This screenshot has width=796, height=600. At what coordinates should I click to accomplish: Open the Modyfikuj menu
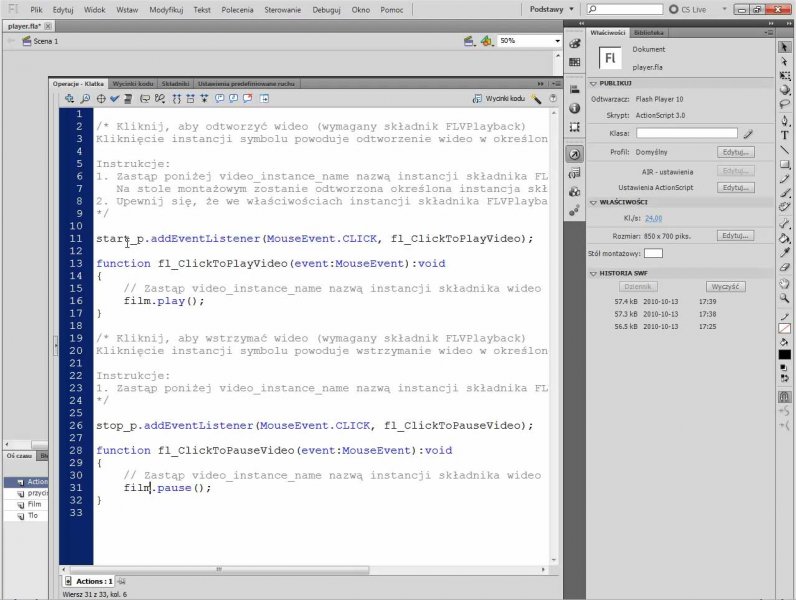(x=166, y=8)
